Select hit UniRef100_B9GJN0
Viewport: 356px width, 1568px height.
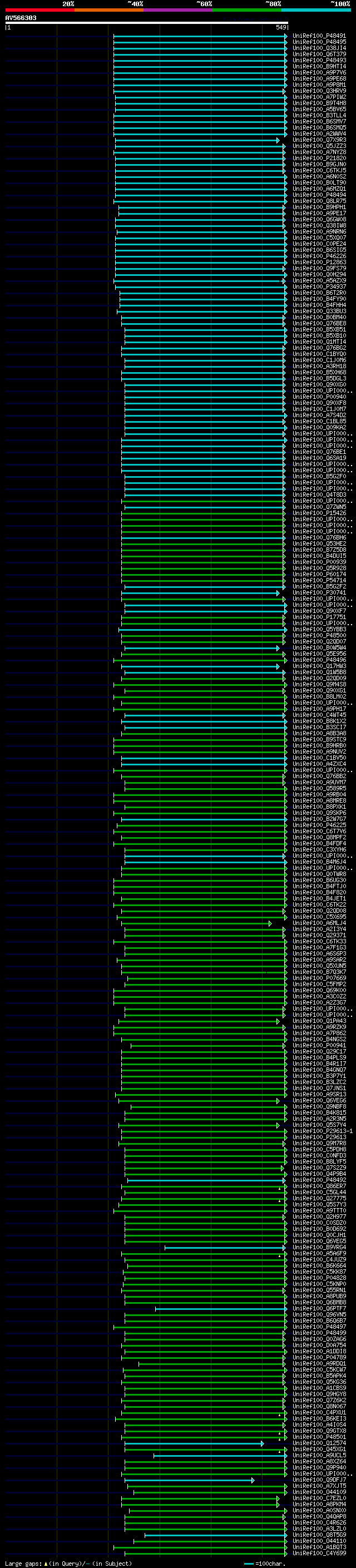[319, 164]
